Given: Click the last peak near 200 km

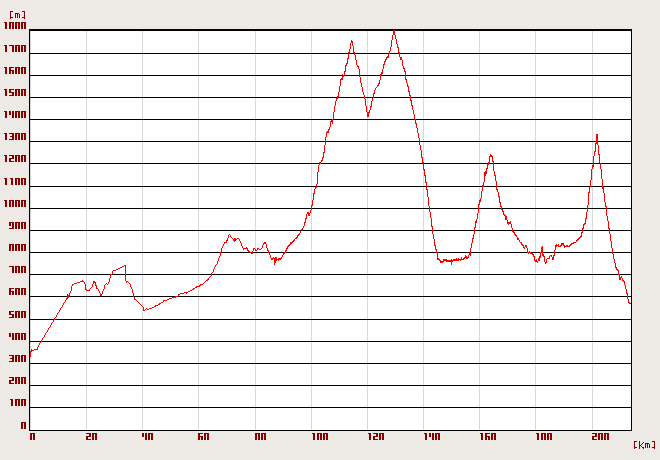Looking at the screenshot, I should 597,134.
